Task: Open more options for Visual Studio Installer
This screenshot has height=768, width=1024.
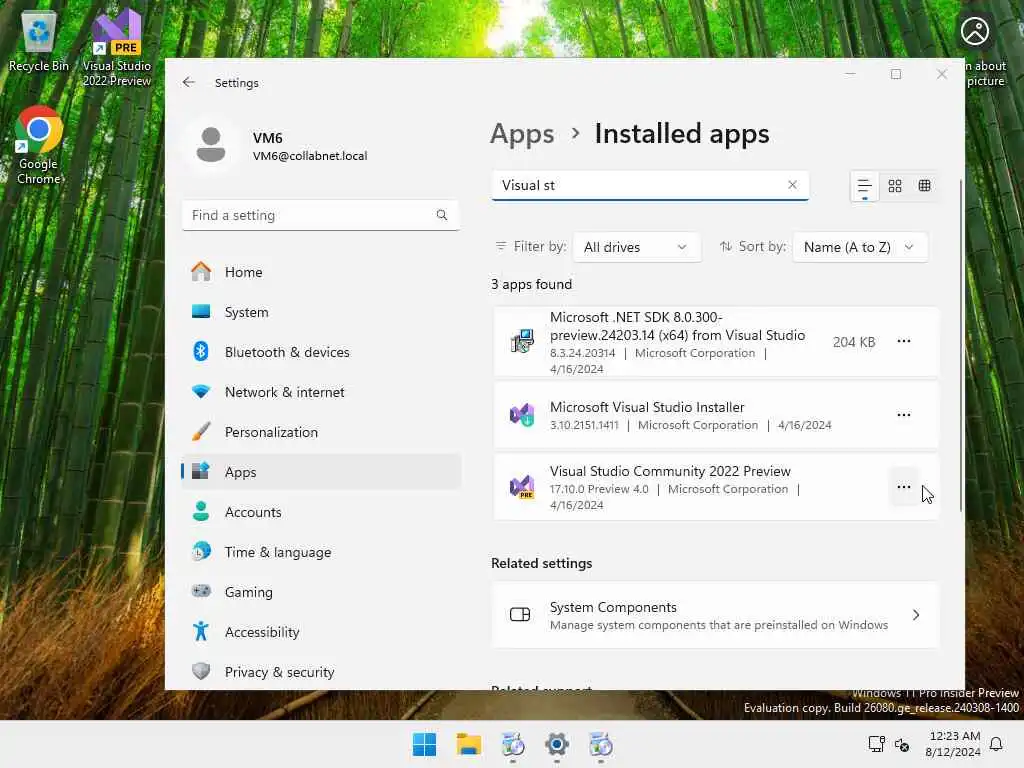Action: (x=904, y=415)
